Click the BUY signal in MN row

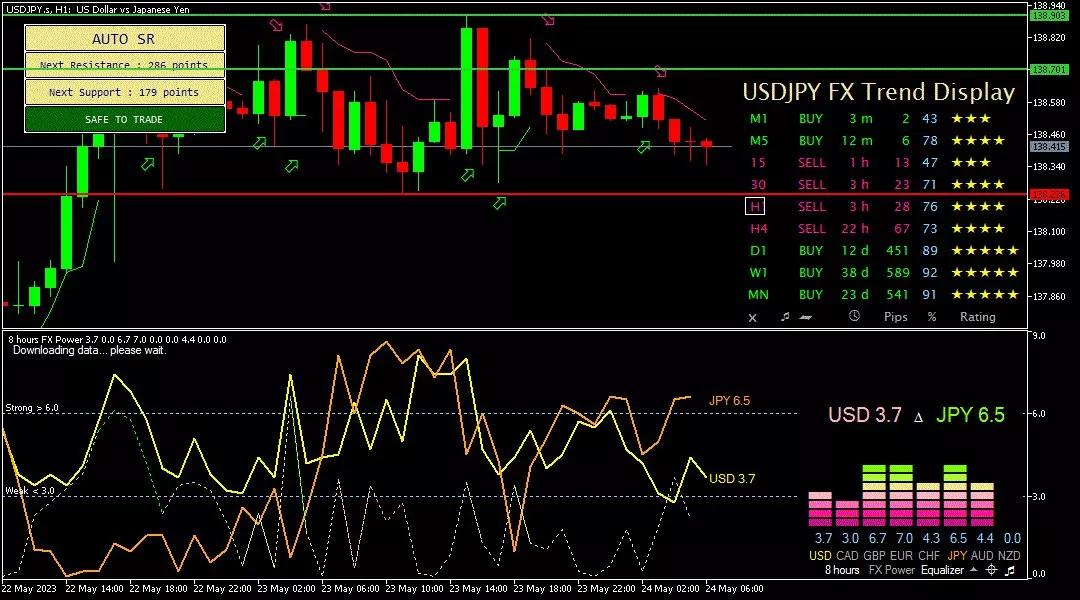pos(811,295)
